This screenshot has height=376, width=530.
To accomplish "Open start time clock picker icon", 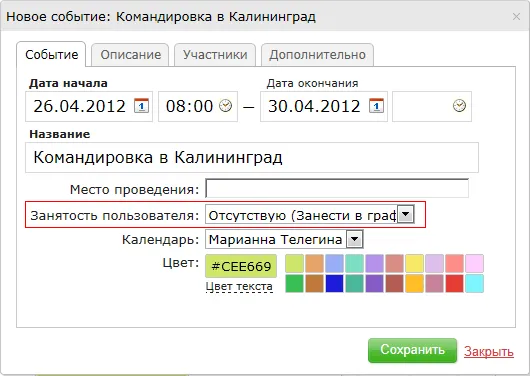I will [225, 105].
